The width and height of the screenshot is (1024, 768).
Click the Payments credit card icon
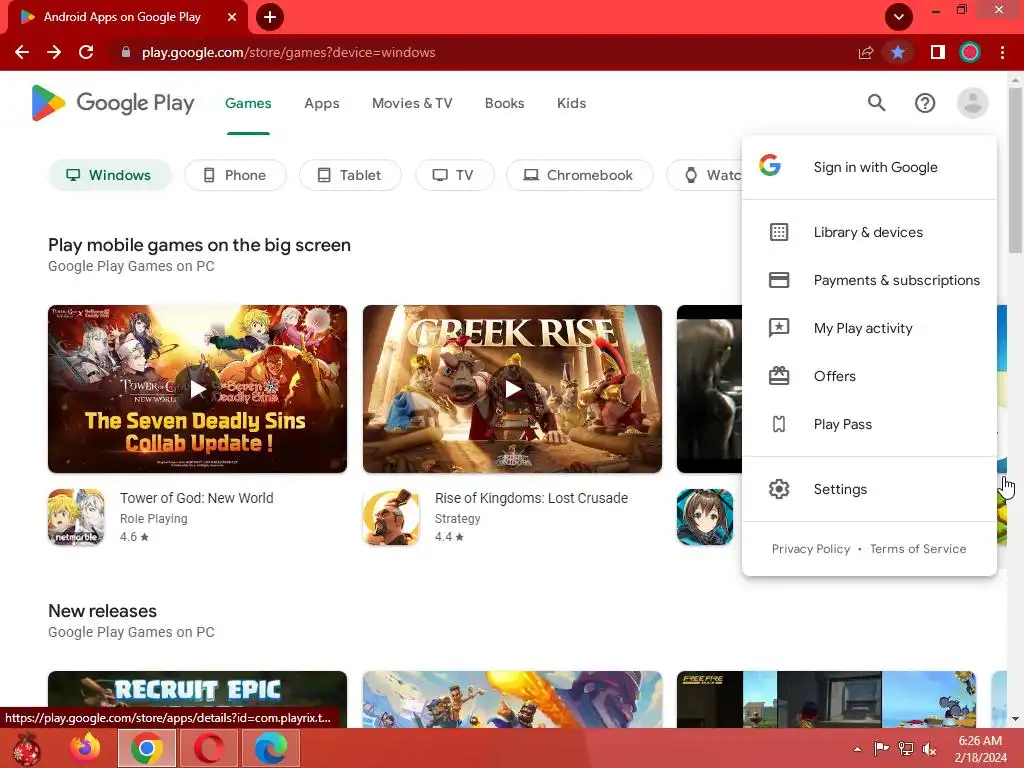click(779, 280)
